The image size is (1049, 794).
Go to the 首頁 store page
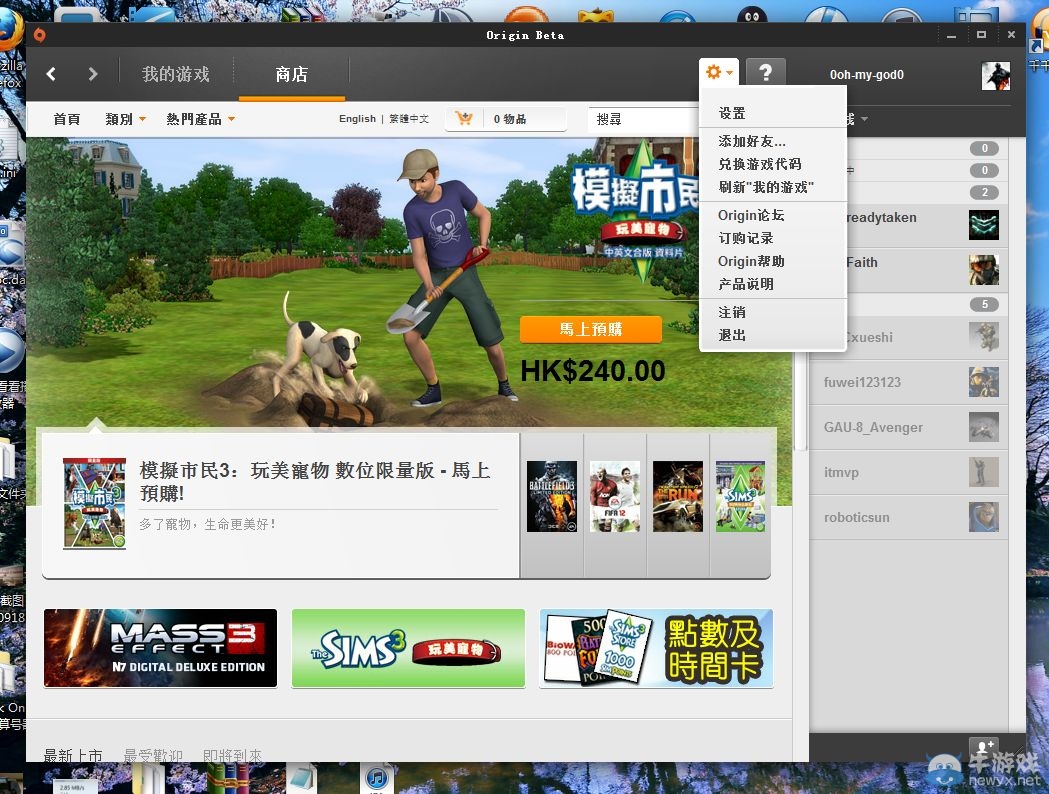[x=66, y=119]
